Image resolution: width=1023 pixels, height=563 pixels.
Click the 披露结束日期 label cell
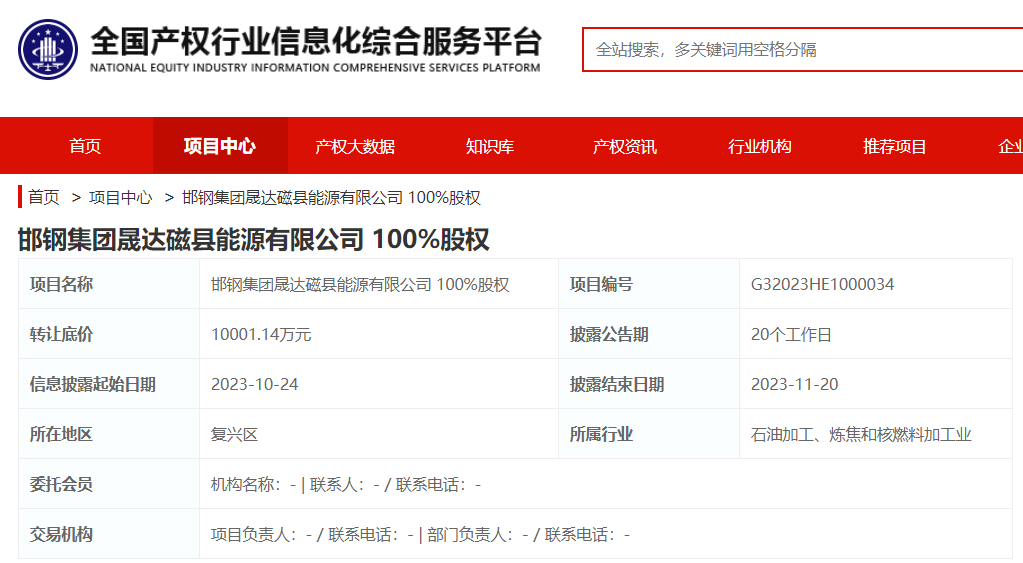coord(649,384)
